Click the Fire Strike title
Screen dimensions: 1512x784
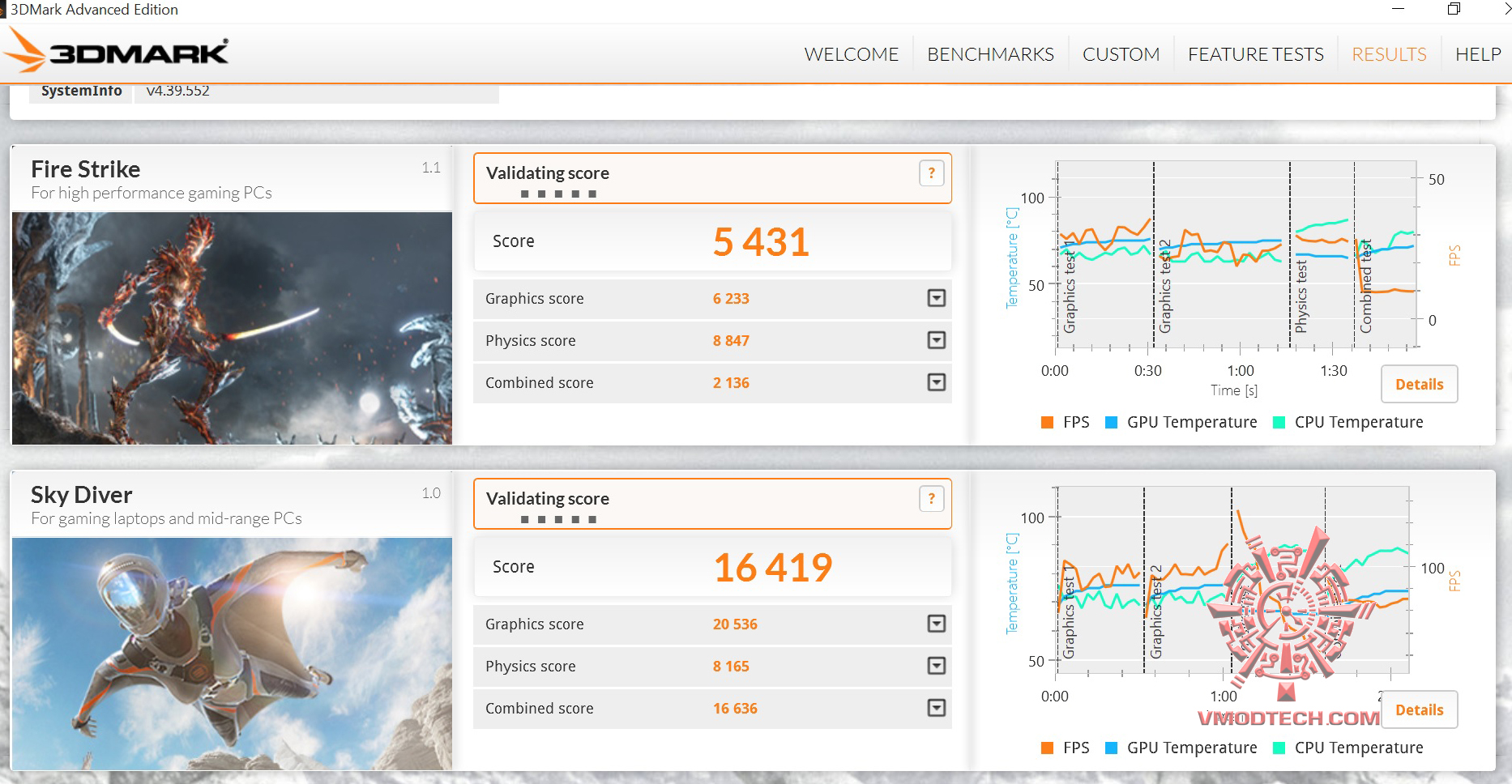click(86, 169)
